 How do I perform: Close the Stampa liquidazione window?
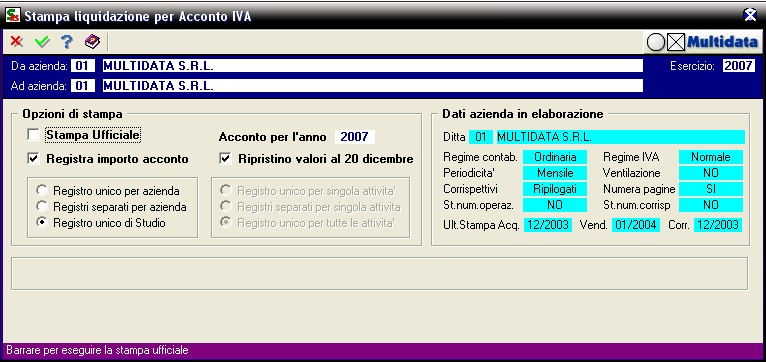750,16
